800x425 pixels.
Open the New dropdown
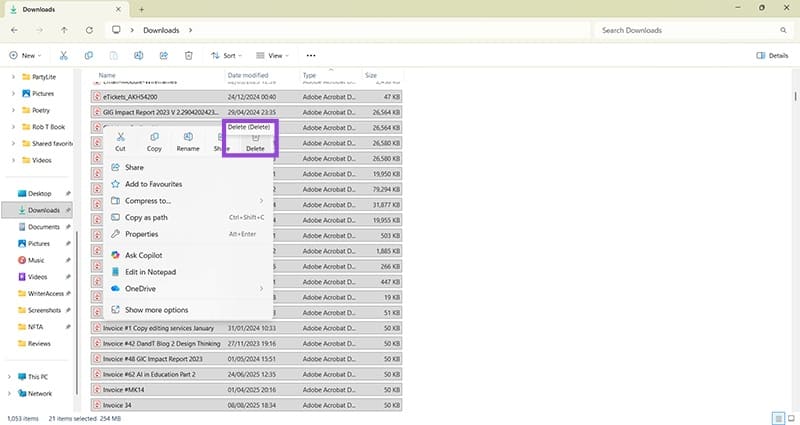(25, 56)
